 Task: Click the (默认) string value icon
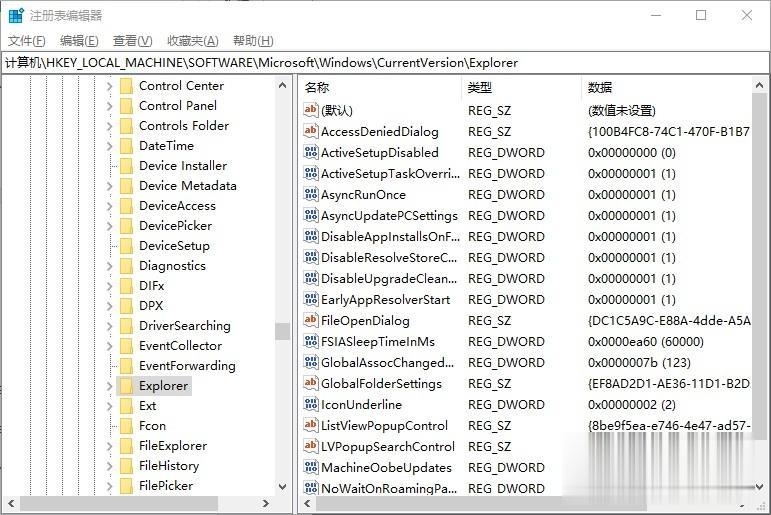pos(310,110)
